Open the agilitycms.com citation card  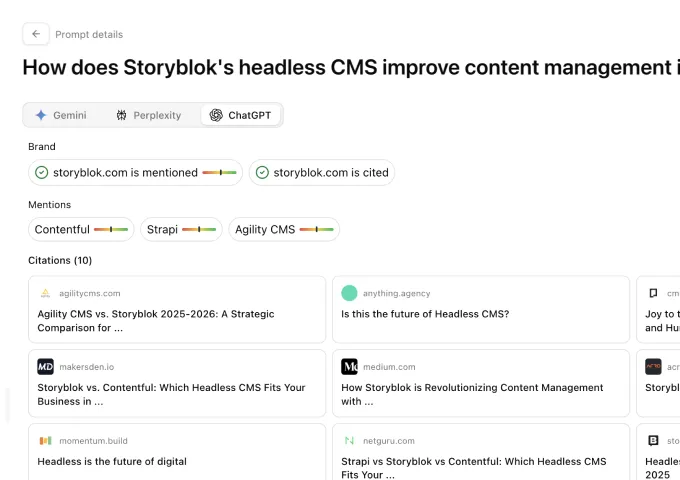pyautogui.click(x=177, y=310)
